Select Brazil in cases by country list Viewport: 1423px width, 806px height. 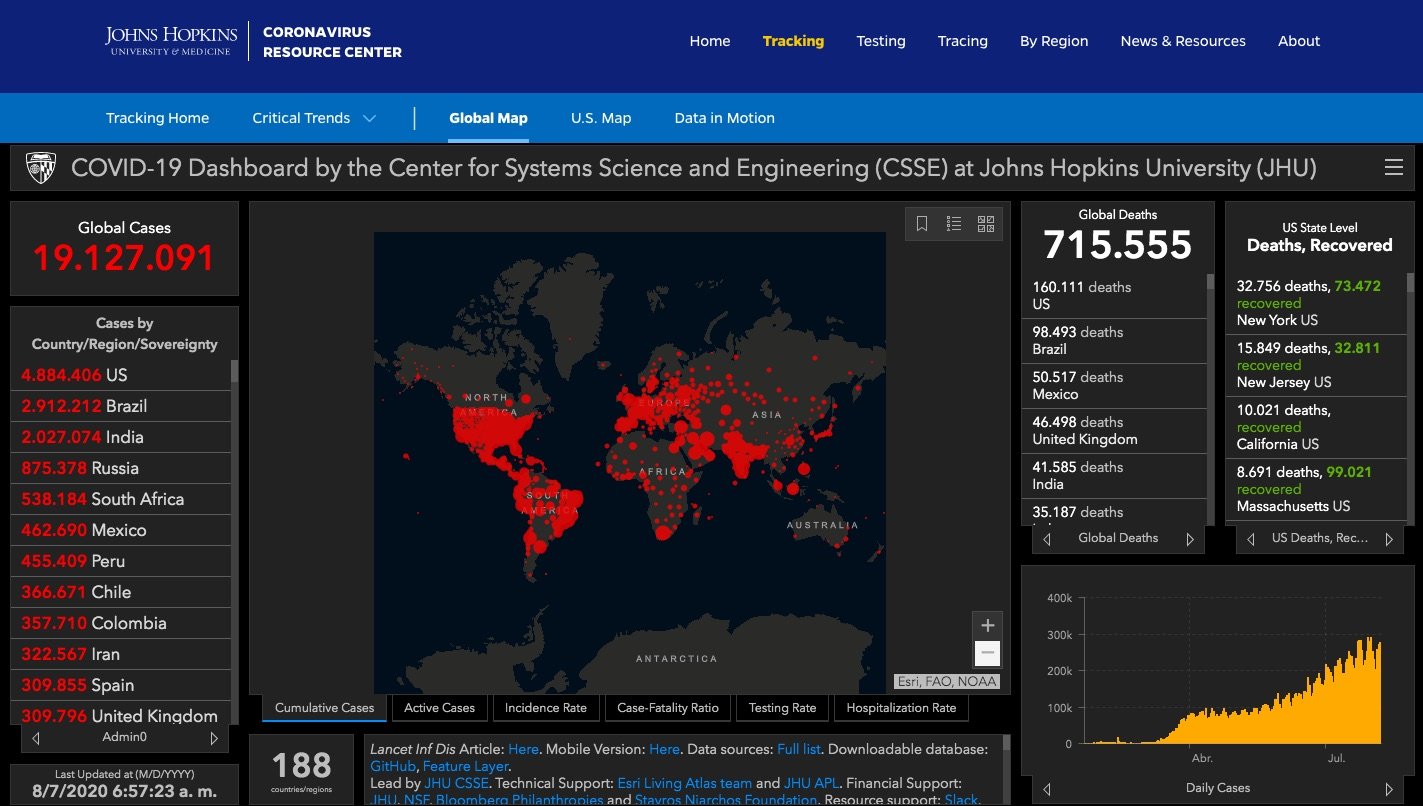tap(121, 406)
